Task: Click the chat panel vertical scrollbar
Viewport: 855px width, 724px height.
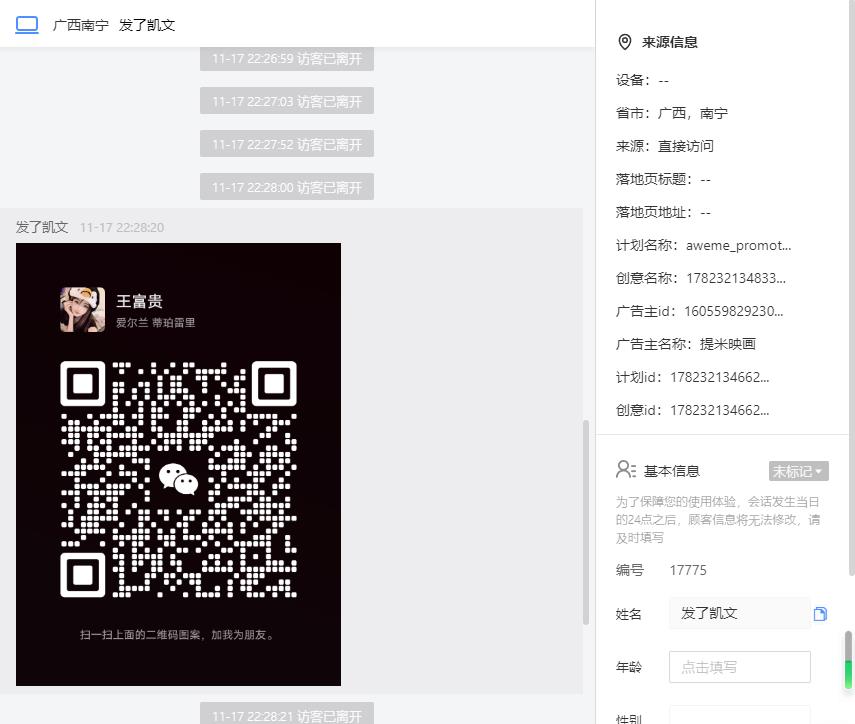Action: click(586, 522)
